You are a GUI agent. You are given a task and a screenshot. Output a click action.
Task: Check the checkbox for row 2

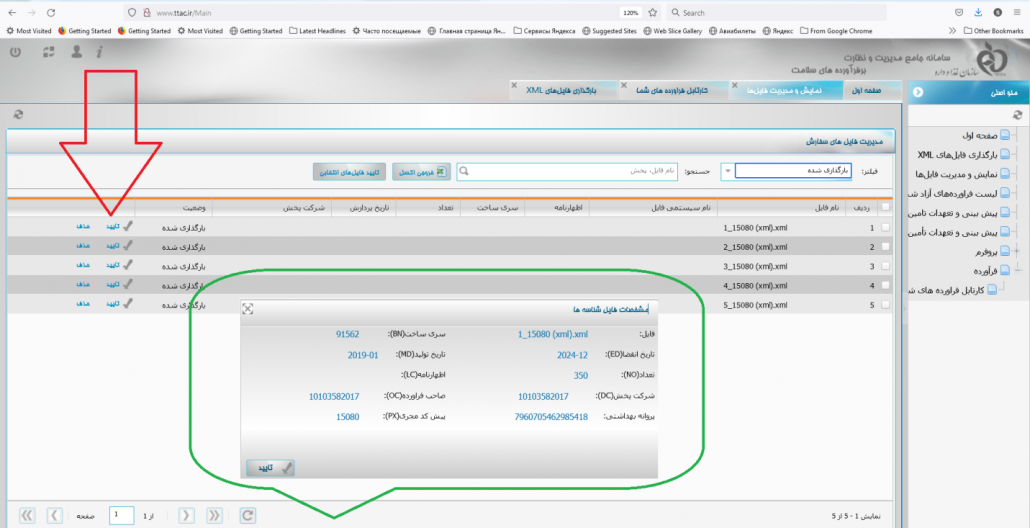pos(886,246)
